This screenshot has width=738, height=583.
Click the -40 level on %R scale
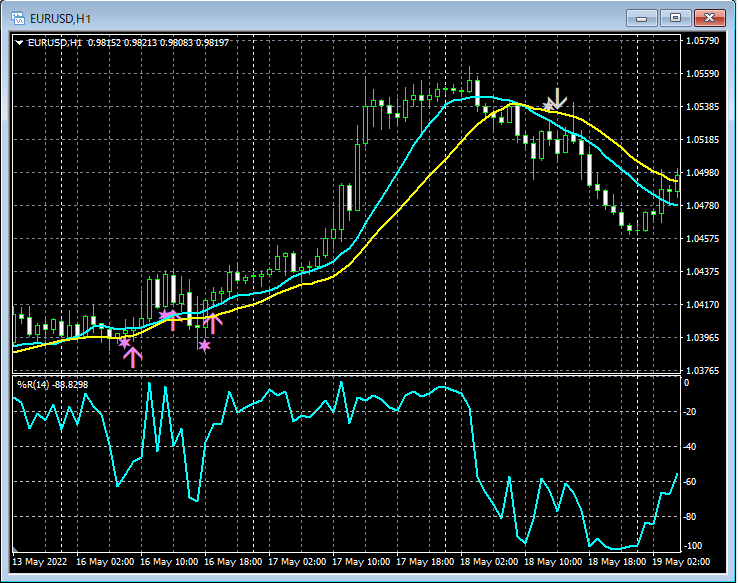click(x=690, y=447)
